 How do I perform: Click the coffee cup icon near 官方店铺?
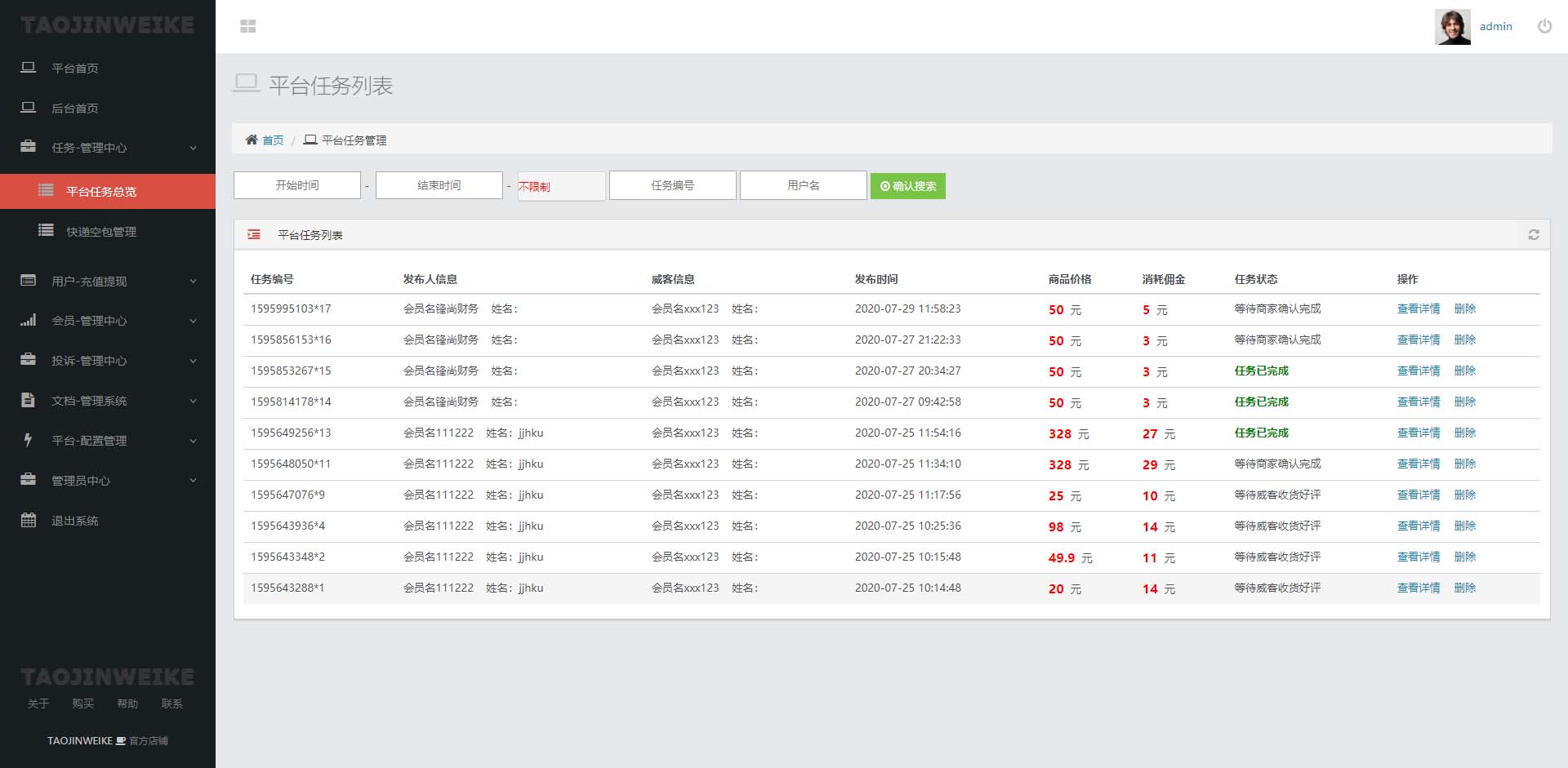[121, 741]
